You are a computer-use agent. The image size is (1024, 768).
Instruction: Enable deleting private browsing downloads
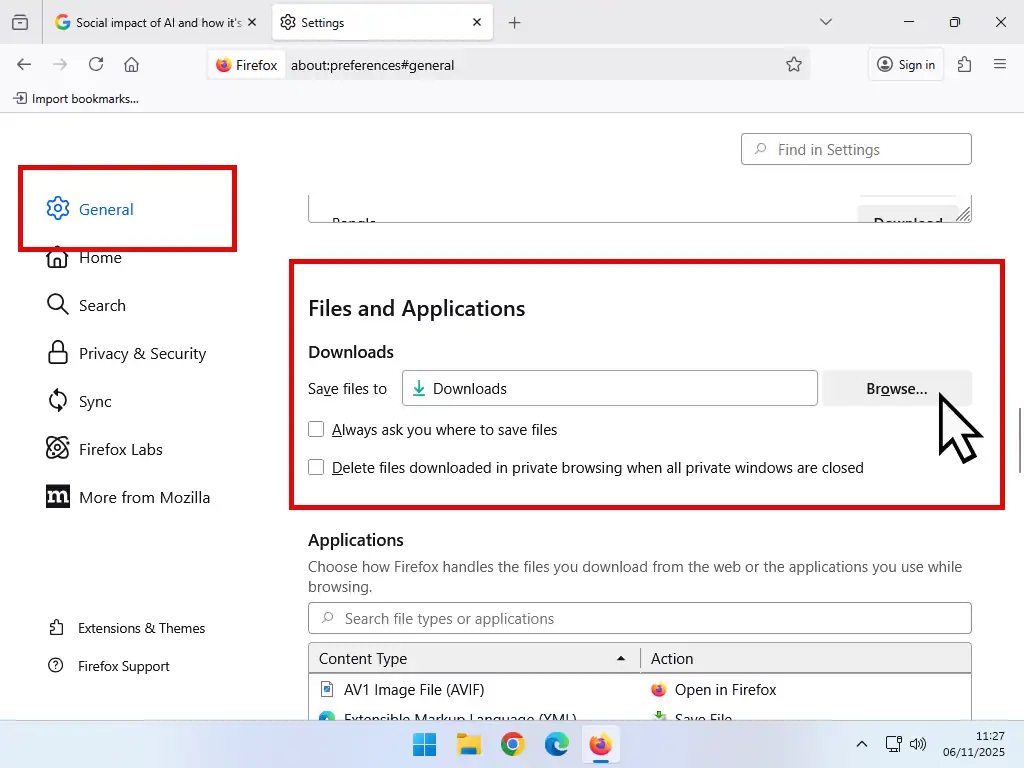tap(316, 467)
